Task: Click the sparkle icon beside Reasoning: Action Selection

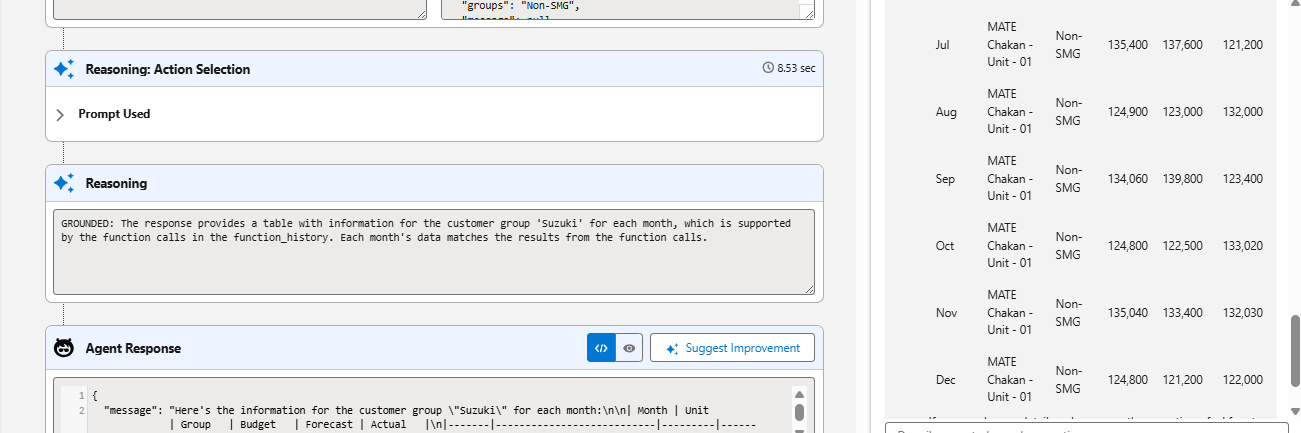Action: [x=65, y=69]
